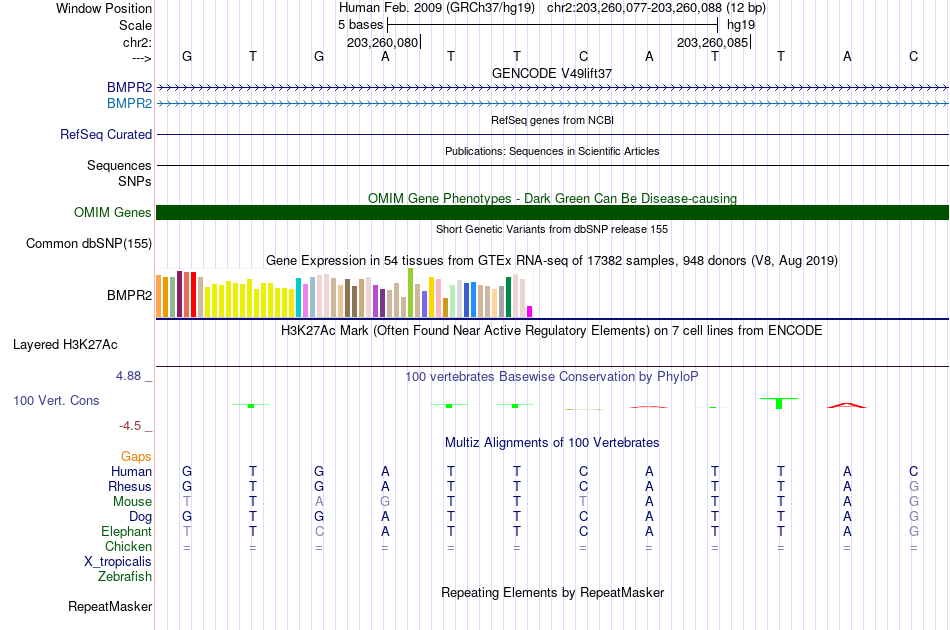Click the dark blue BMPR2 gene label
950x630 pixels.
129,88
